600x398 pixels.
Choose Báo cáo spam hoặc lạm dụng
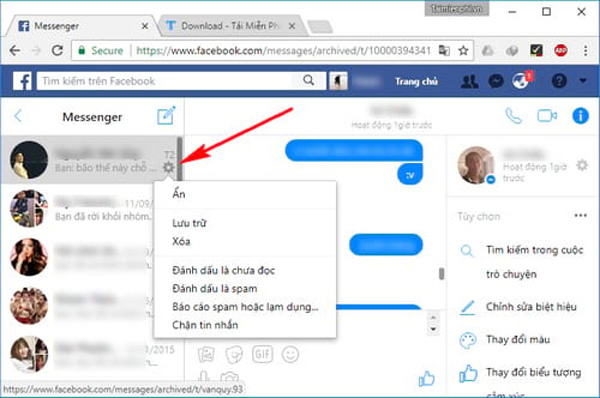245,307
